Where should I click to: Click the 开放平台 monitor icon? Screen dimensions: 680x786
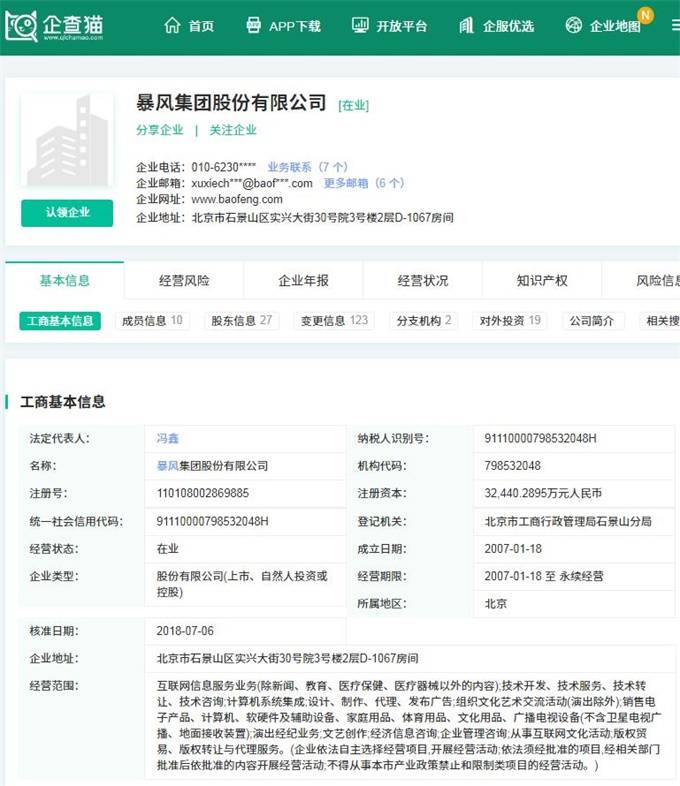(360, 26)
